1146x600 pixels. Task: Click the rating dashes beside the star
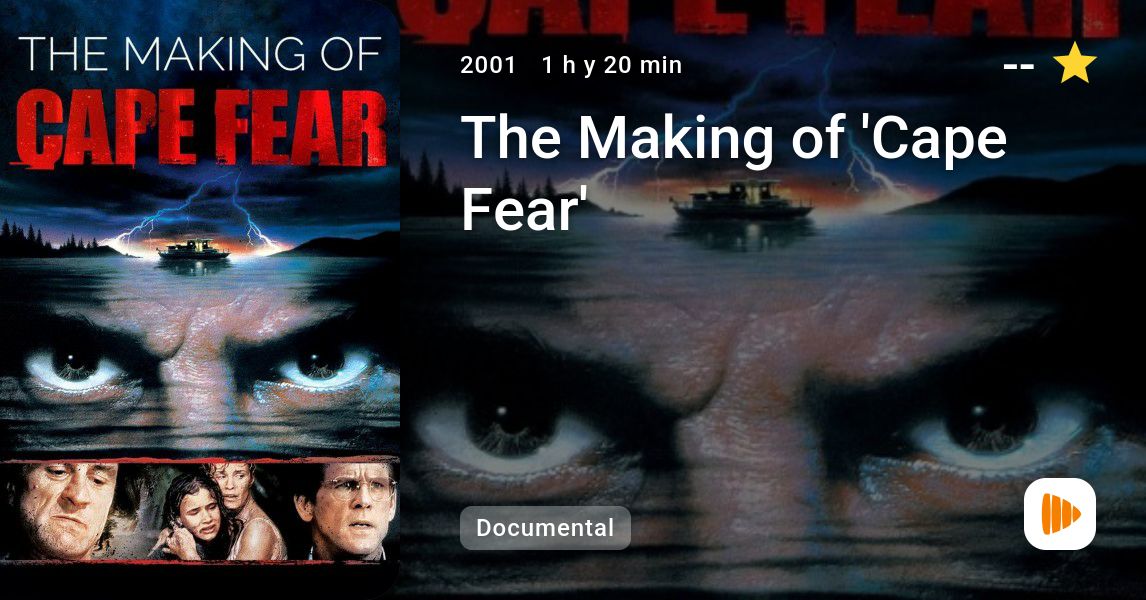(1019, 67)
